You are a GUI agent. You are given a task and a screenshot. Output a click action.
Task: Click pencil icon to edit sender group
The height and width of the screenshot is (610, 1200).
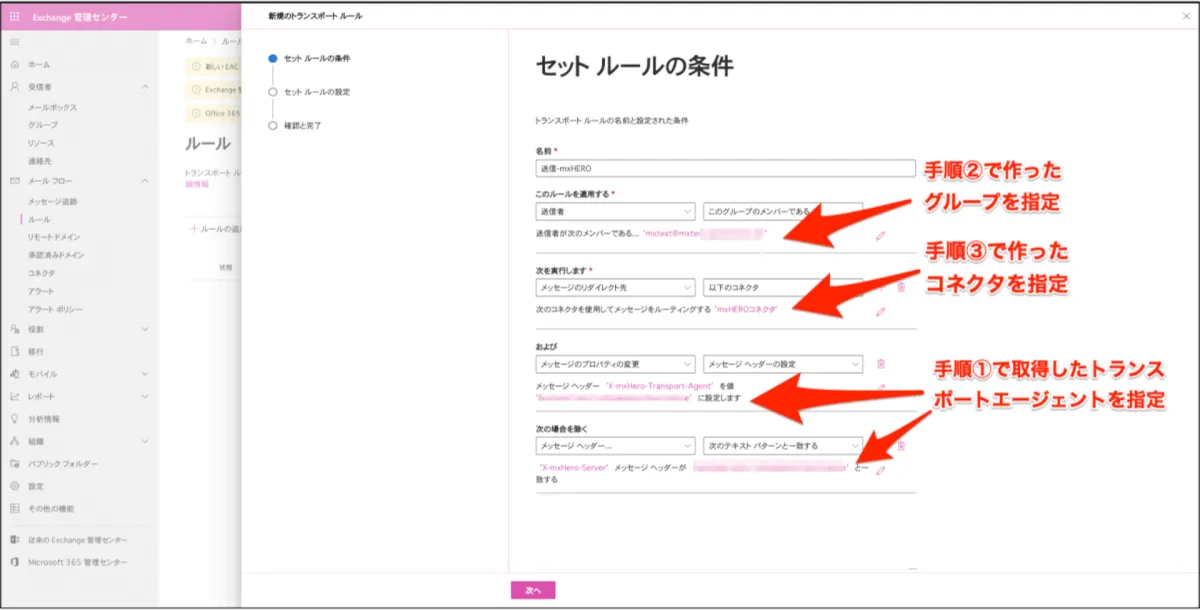(880, 236)
